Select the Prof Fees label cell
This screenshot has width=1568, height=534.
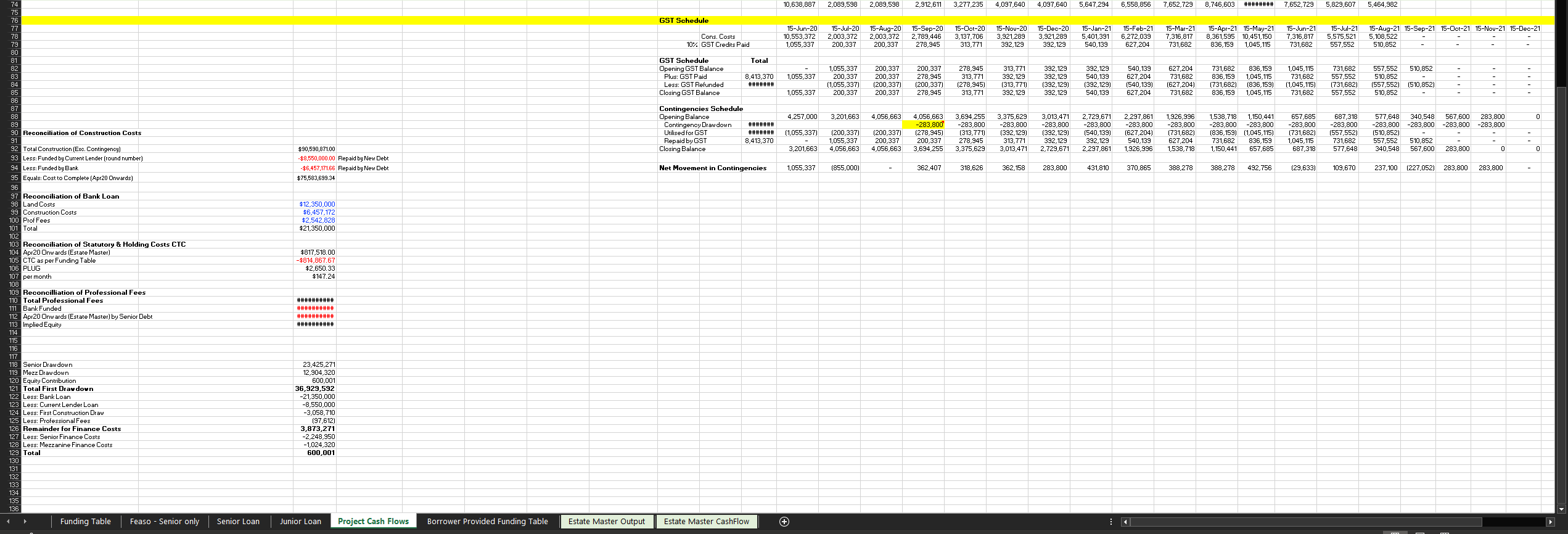point(36,220)
